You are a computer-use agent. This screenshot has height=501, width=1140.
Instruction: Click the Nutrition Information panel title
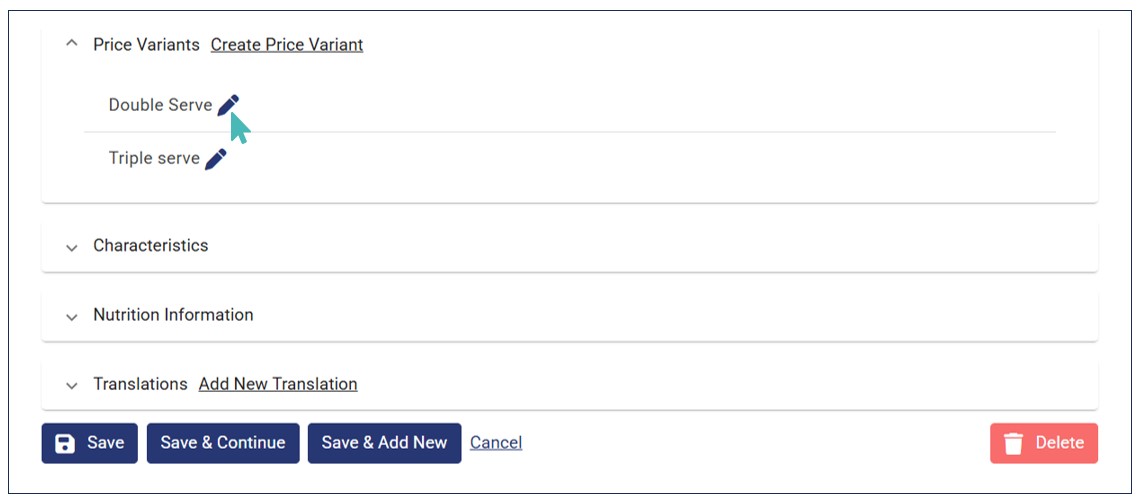[x=173, y=315]
